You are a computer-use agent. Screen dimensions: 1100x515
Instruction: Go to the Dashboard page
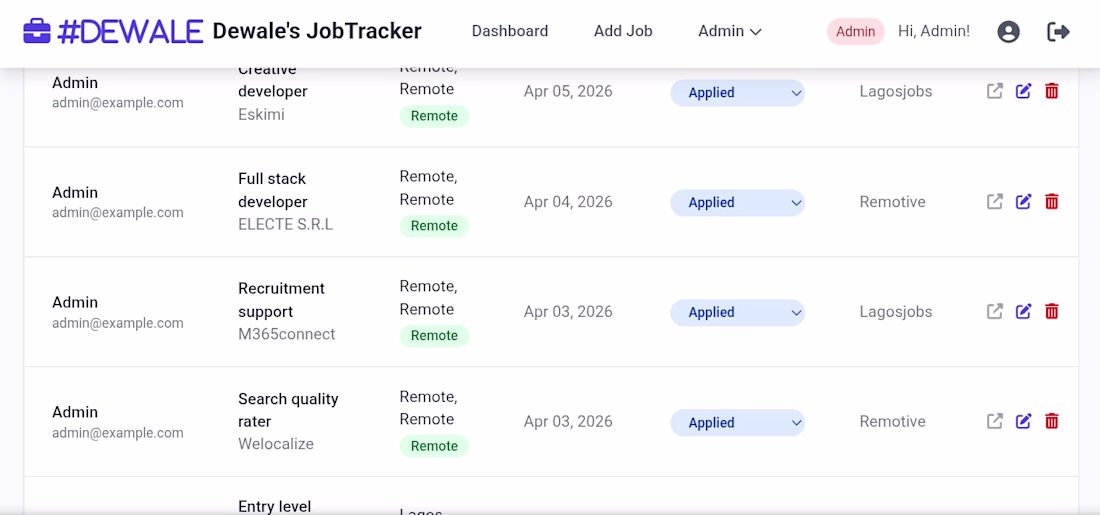510,31
